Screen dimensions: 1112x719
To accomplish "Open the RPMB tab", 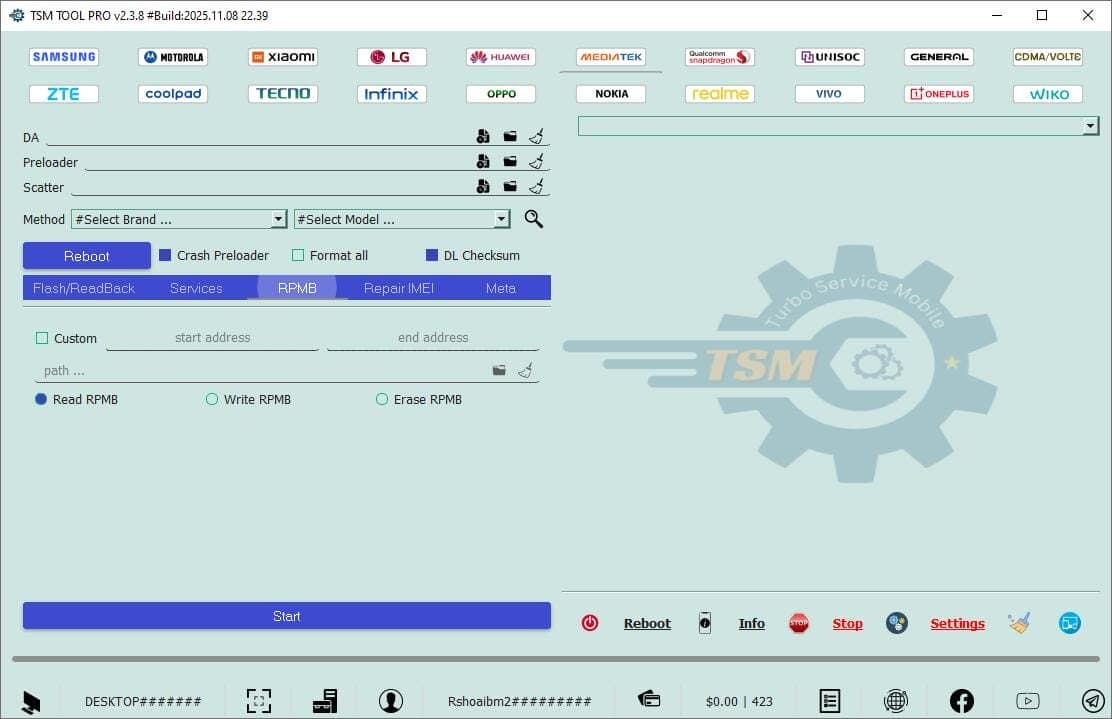I will click(x=297, y=288).
